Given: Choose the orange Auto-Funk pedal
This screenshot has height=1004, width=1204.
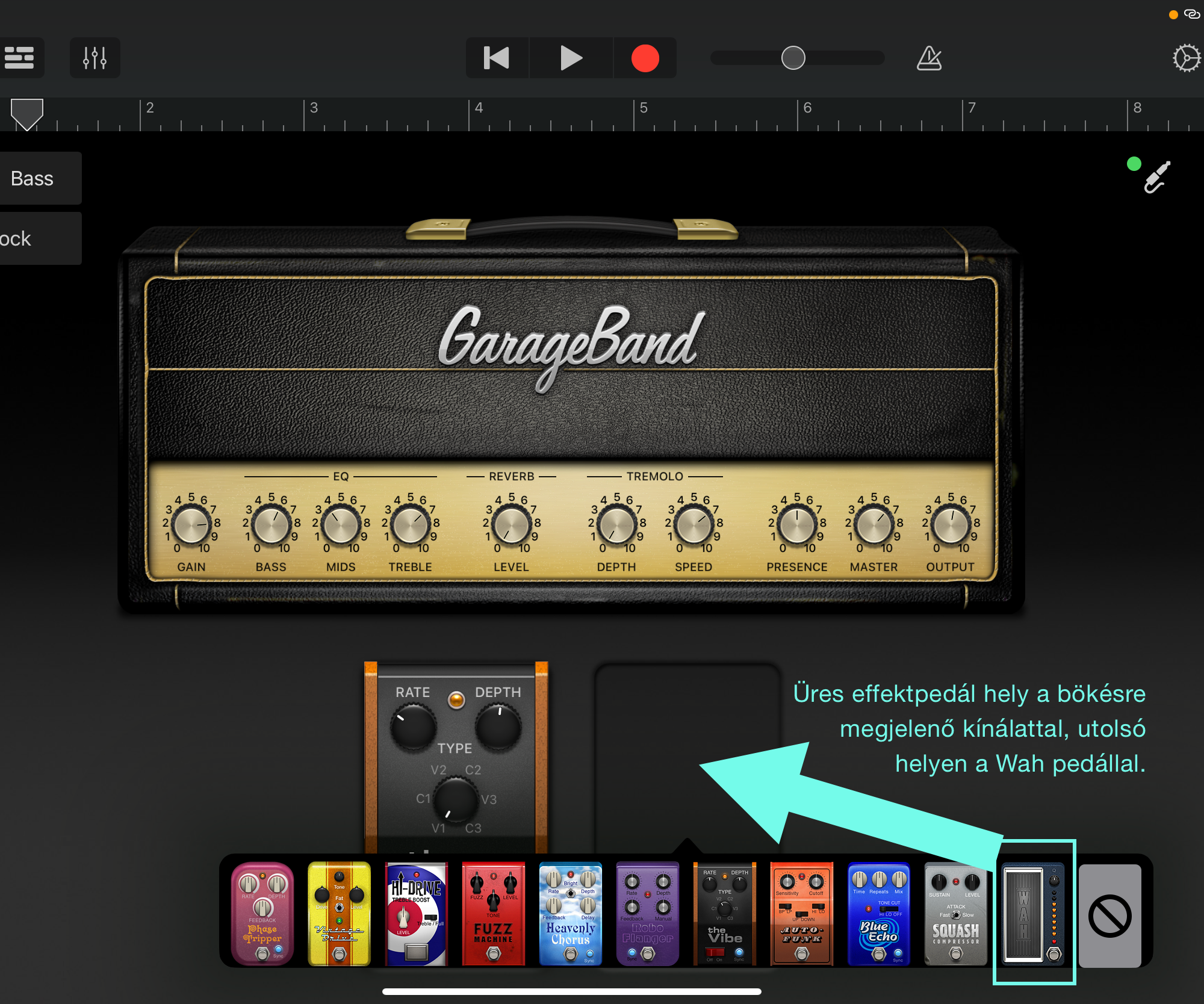Looking at the screenshot, I should tap(802, 914).
